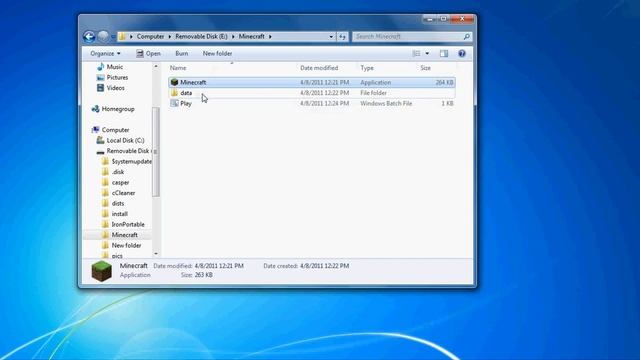Click New folder in the toolbar
This screenshot has height=360, width=640.
coord(217,53)
